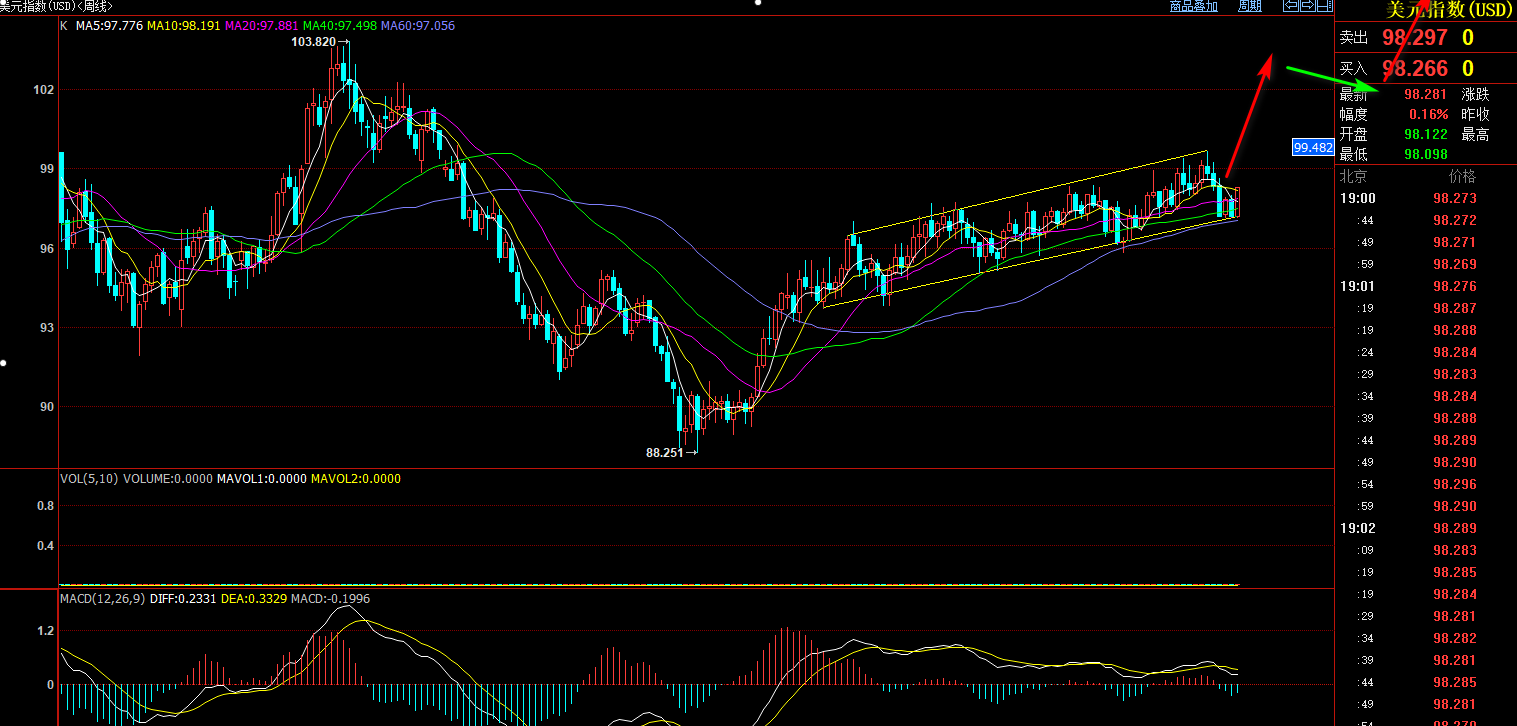Click the DIFF:0.2331 value

184,598
